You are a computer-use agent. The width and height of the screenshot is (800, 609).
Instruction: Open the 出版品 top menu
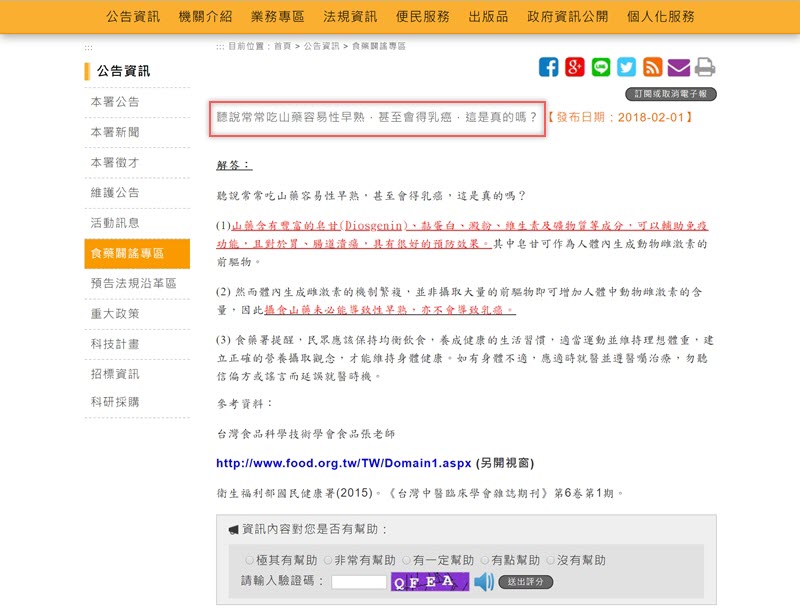[488, 17]
